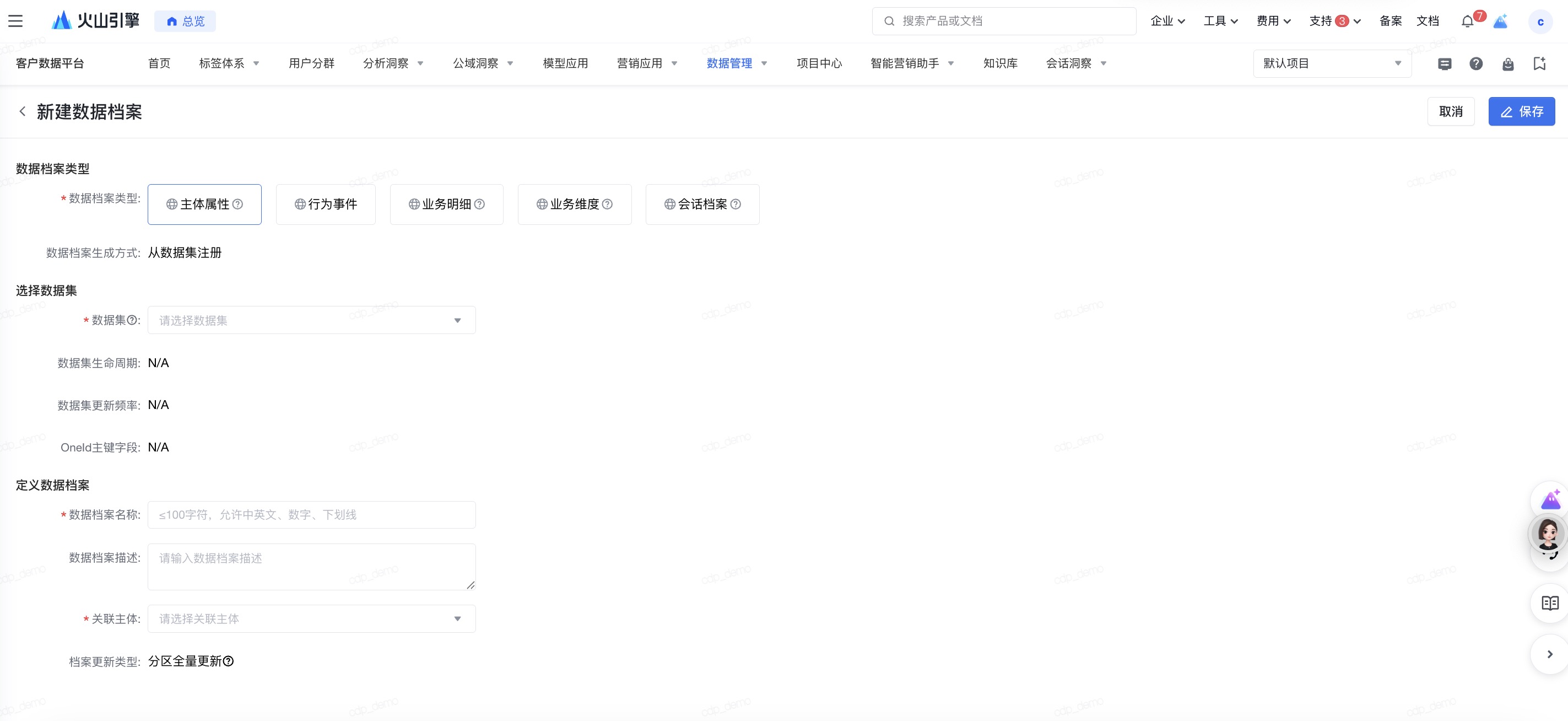Open the help question mark icon
Image resolution: width=1568 pixels, height=721 pixels.
click(1475, 63)
